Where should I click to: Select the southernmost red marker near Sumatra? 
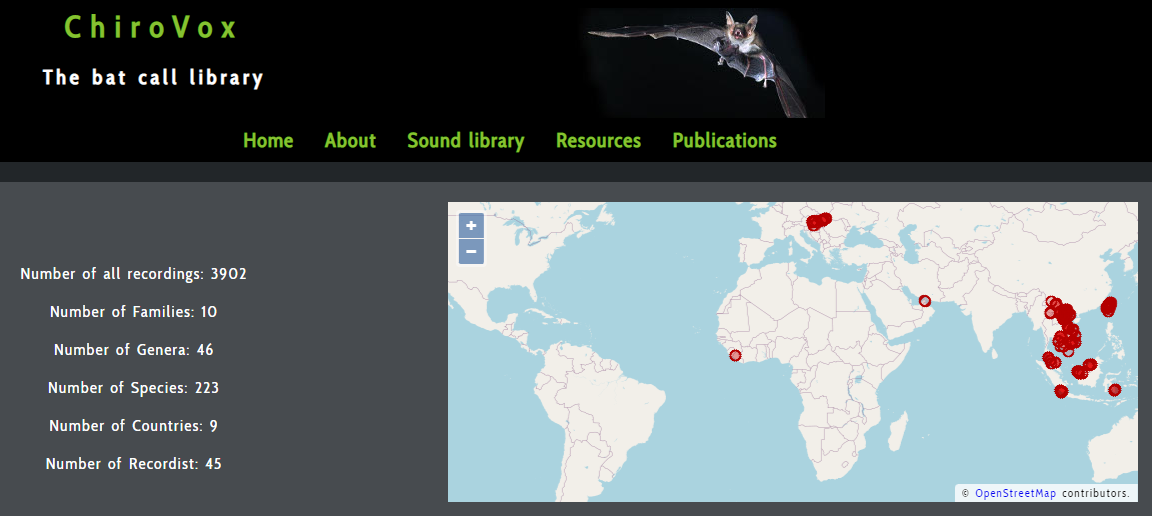[1062, 392]
